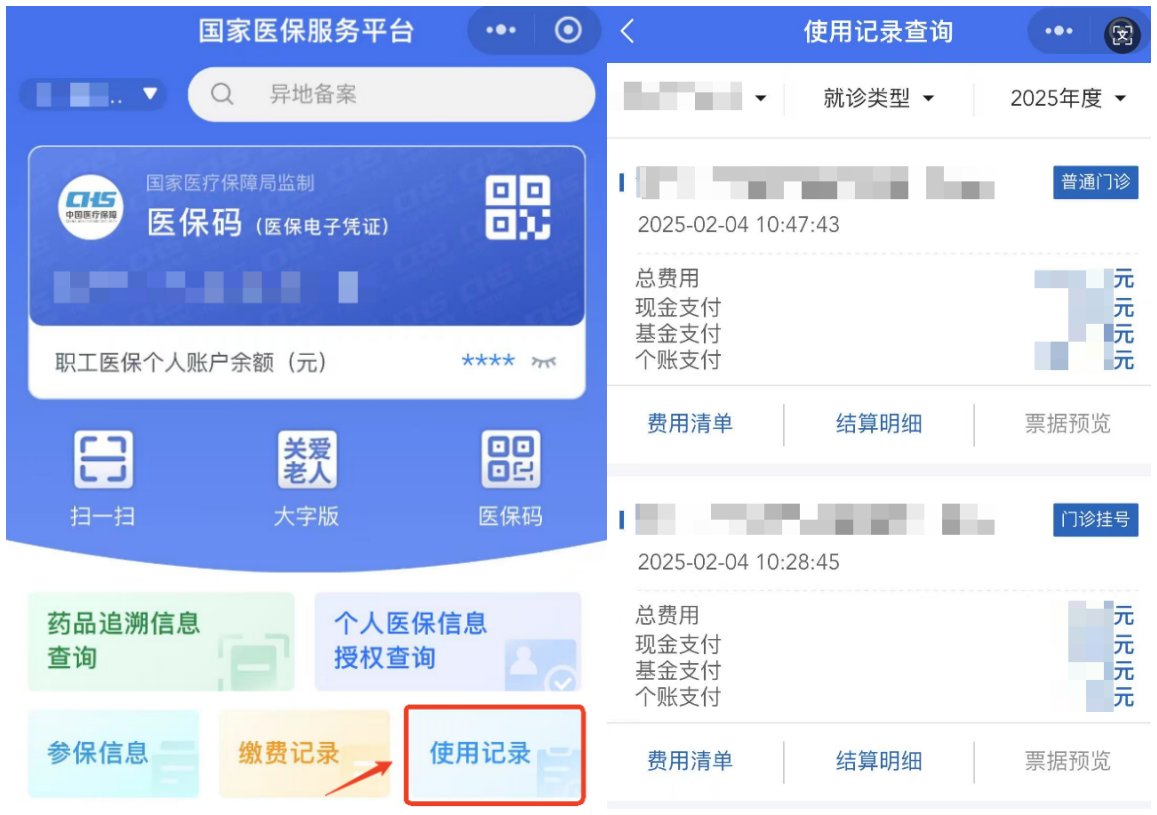Image resolution: width=1157 pixels, height=815 pixels.
Task: Tap the circle target icon beside the left dots menu
Action: point(568,30)
